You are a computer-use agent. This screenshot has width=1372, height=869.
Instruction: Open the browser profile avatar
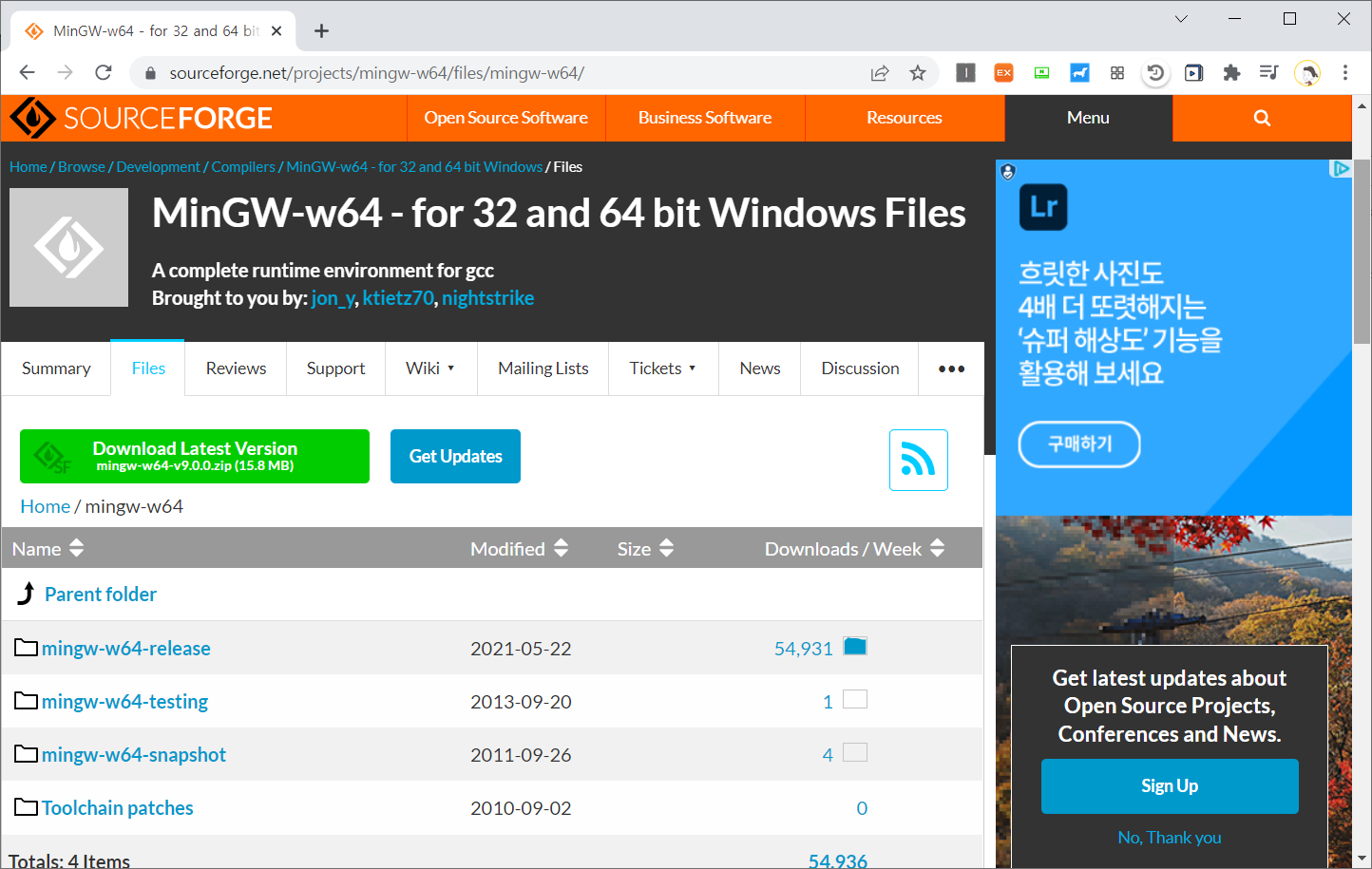click(x=1307, y=72)
